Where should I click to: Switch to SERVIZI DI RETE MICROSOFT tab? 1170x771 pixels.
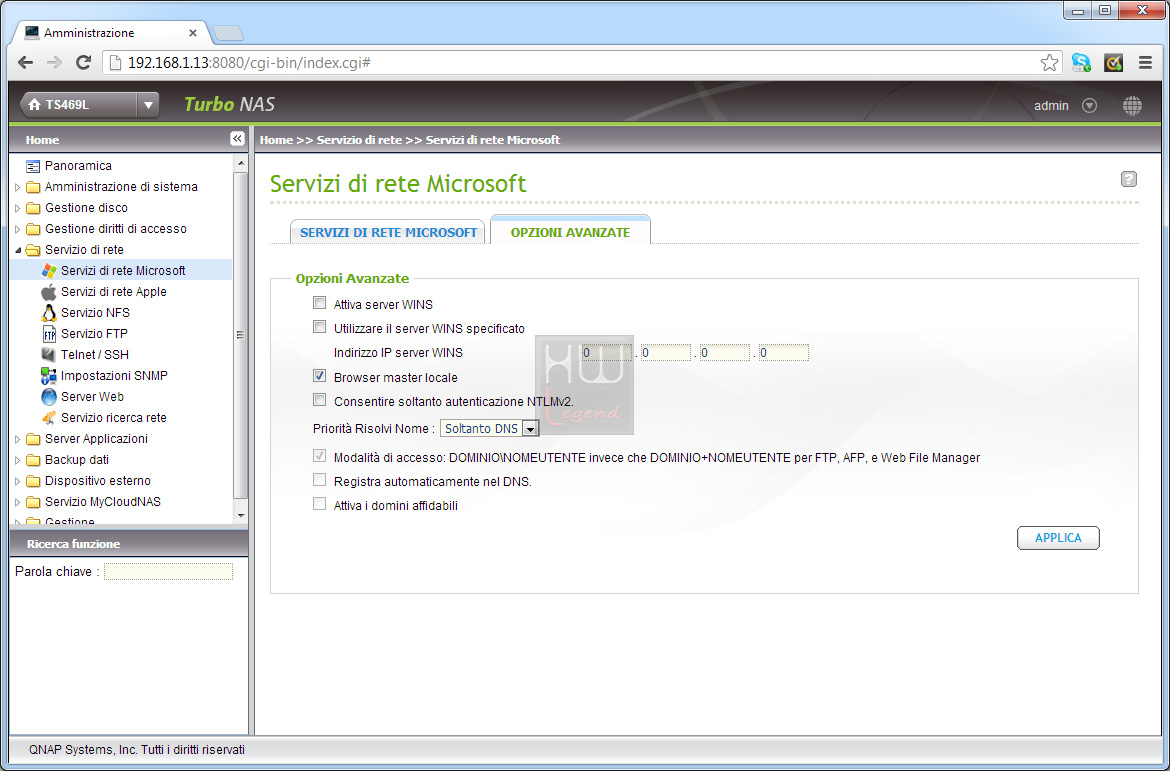(x=388, y=232)
